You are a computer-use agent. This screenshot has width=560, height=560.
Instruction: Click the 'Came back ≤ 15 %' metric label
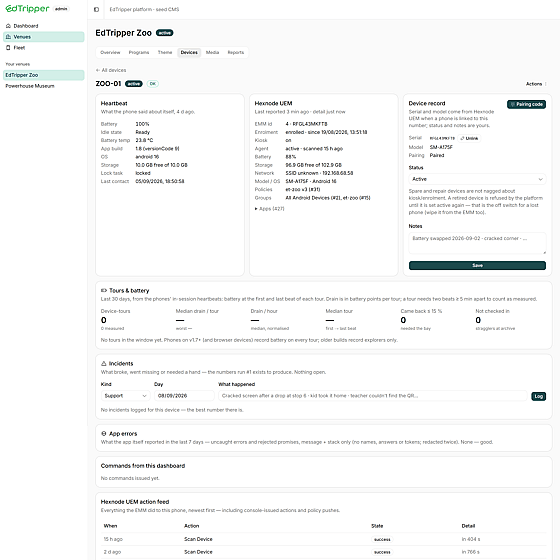click(421, 311)
